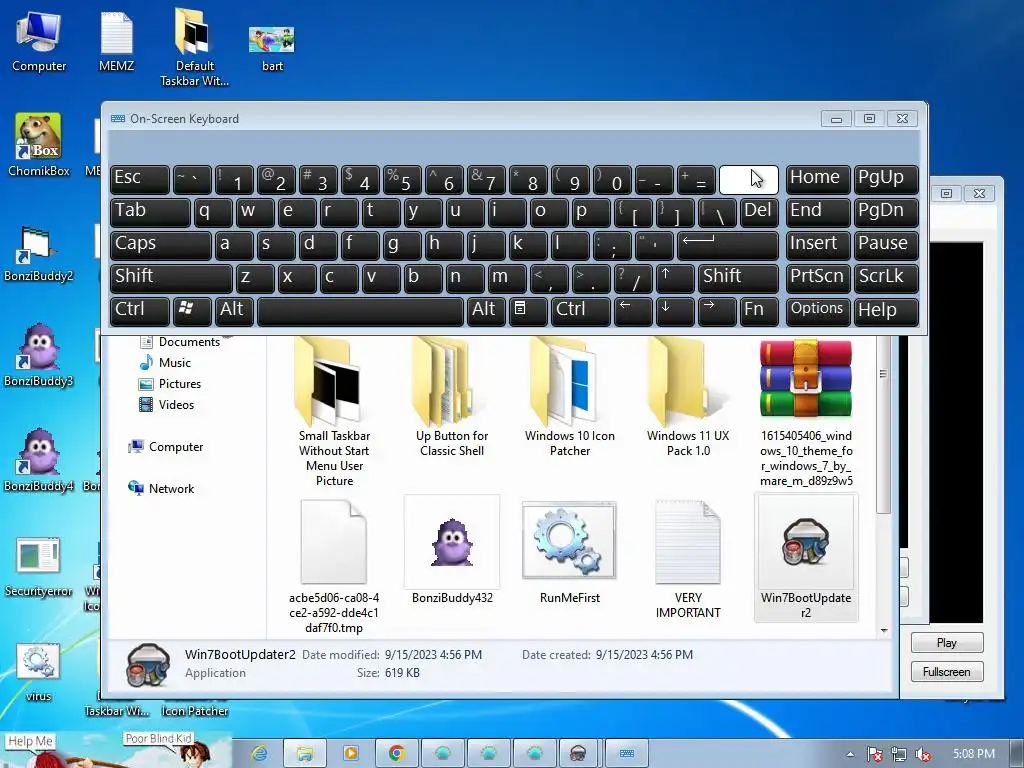Toggle the right Shift key
Screen dimensions: 1024x768
738,278
